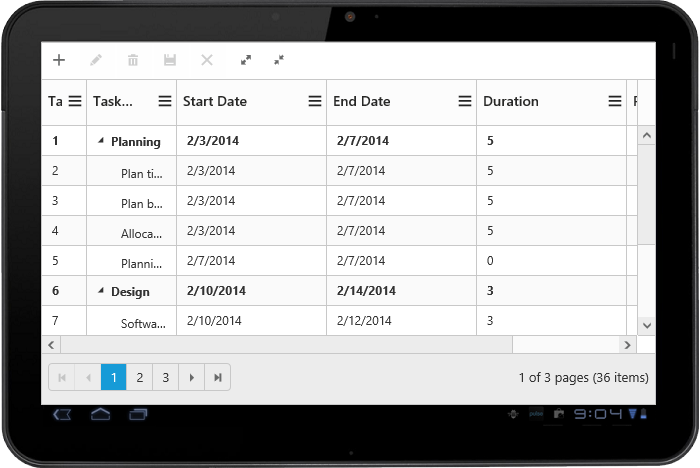Tap the Android home icon
The image size is (700, 468).
click(100, 414)
